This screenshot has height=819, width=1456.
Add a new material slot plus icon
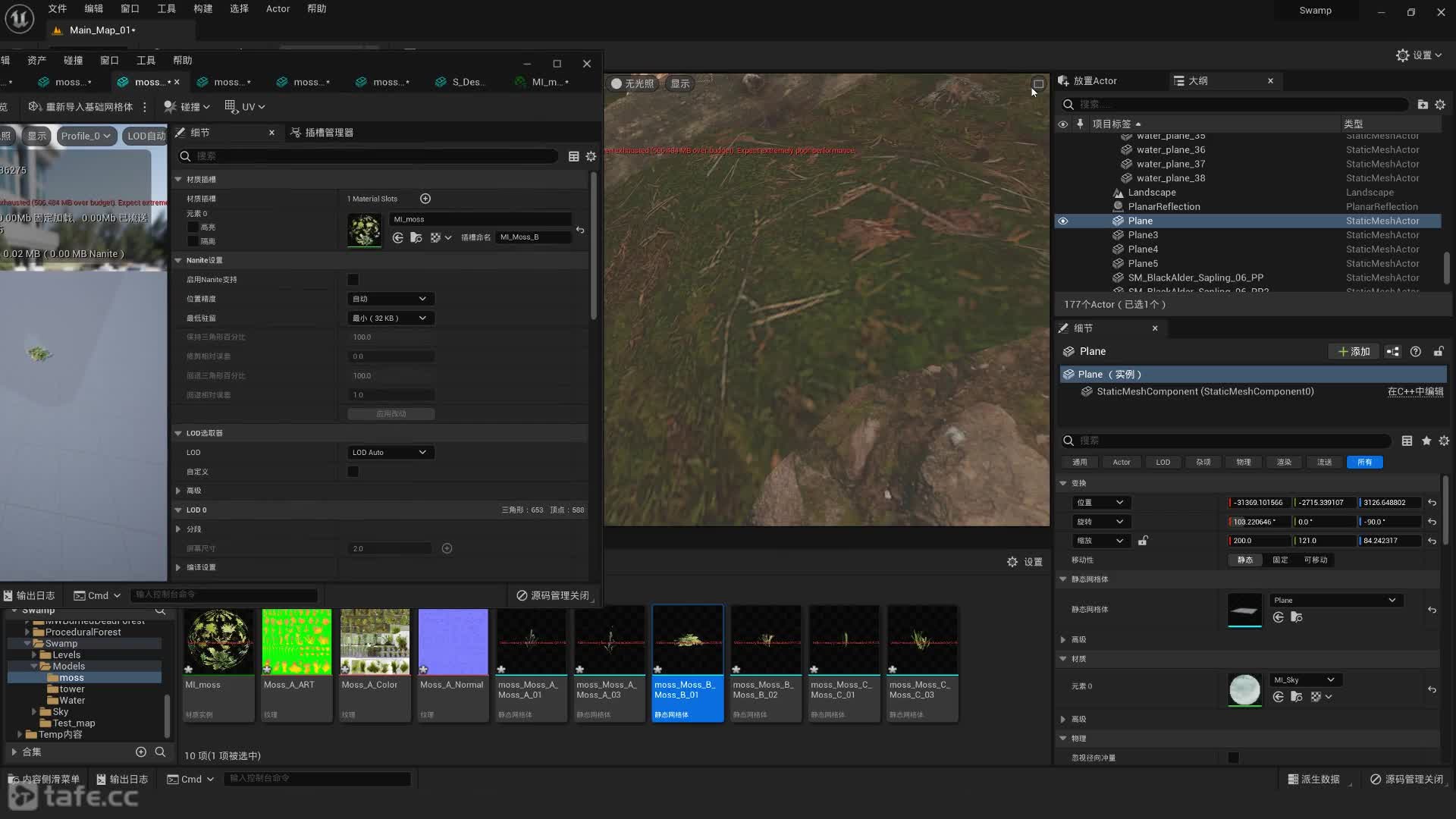tap(425, 199)
